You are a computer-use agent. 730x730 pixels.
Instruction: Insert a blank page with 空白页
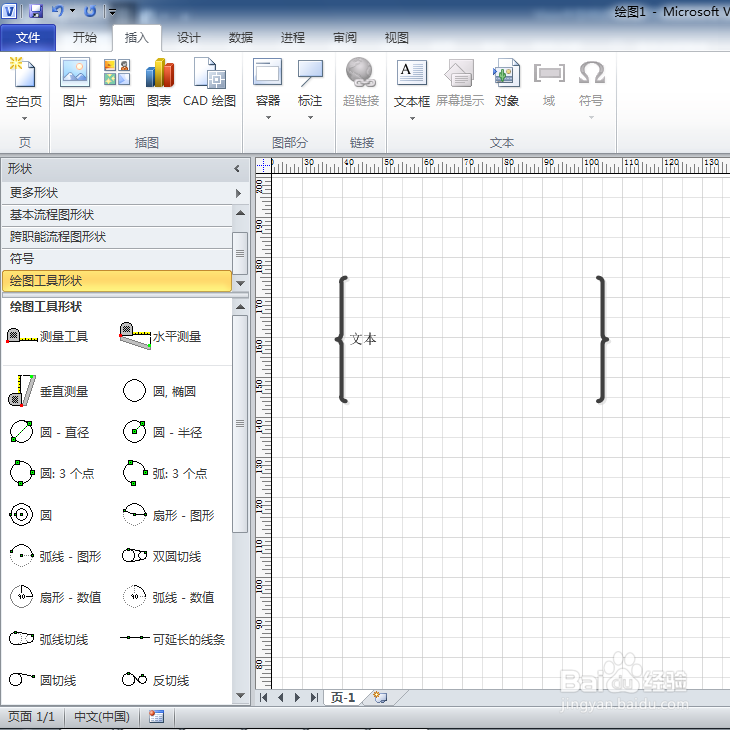pyautogui.click(x=24, y=81)
